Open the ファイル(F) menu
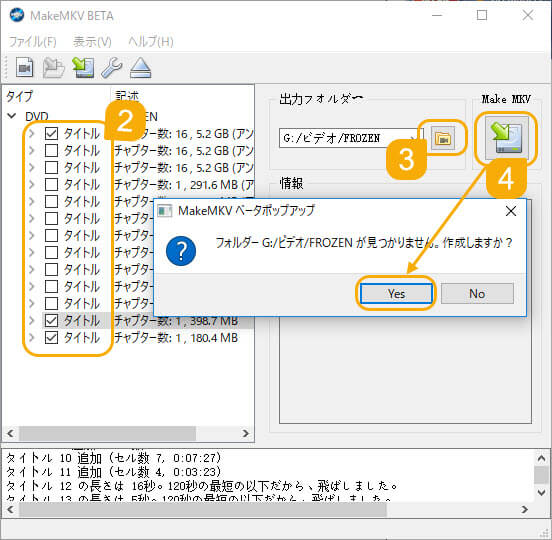552x540 pixels. (32, 42)
